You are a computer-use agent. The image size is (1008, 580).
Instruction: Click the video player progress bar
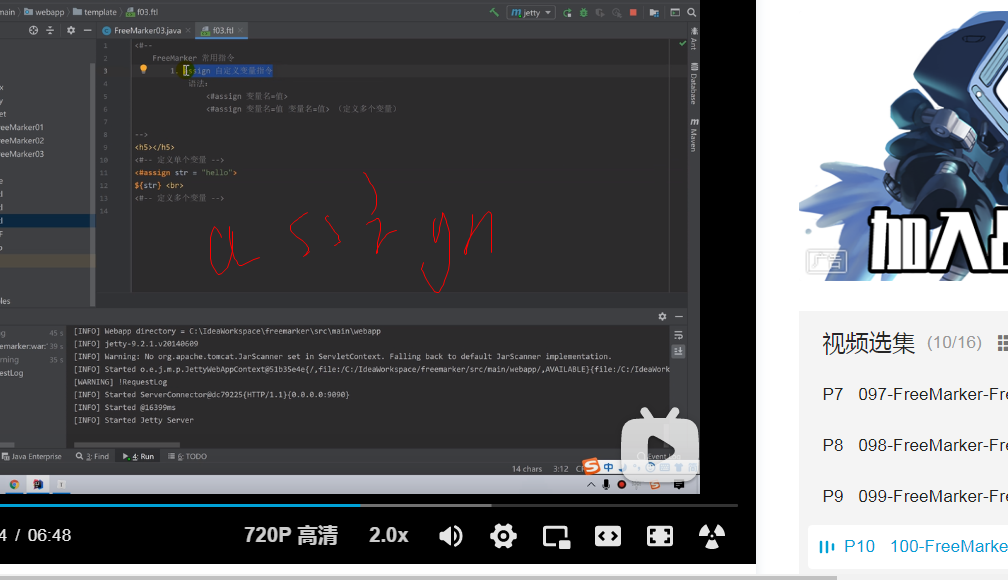pos(369,505)
